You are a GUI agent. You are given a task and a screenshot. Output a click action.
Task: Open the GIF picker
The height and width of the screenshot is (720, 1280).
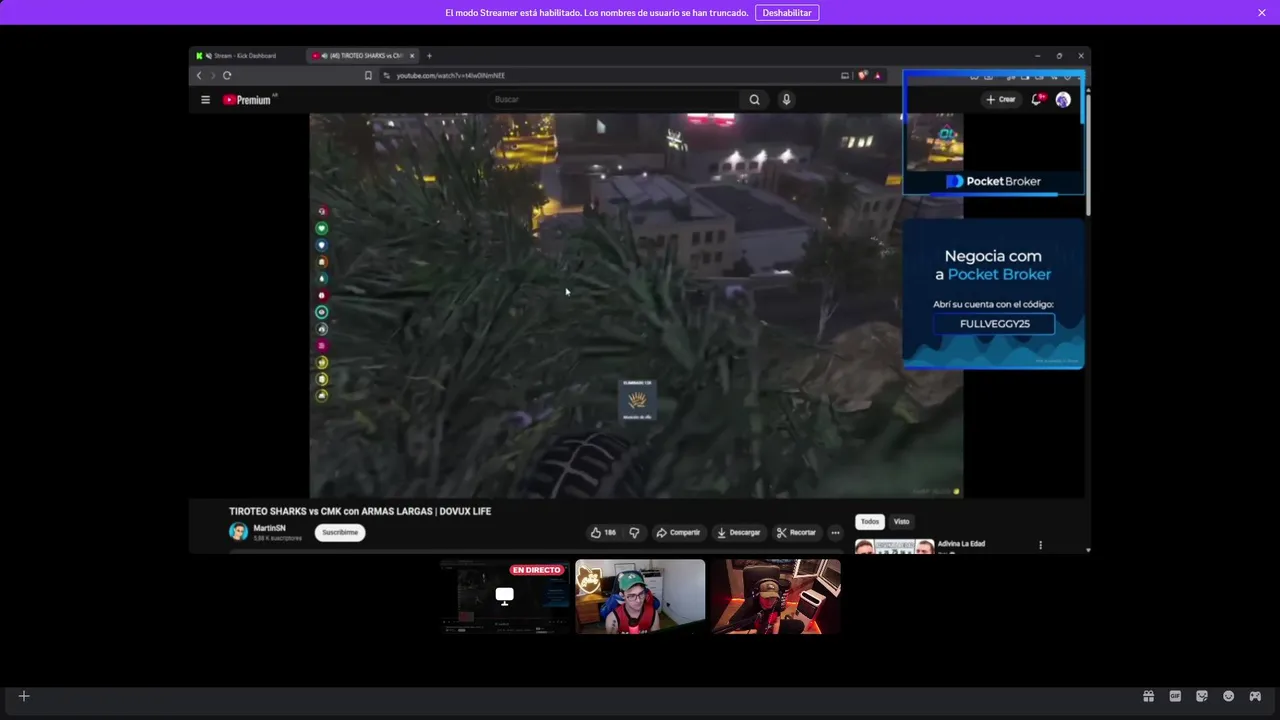(1175, 696)
